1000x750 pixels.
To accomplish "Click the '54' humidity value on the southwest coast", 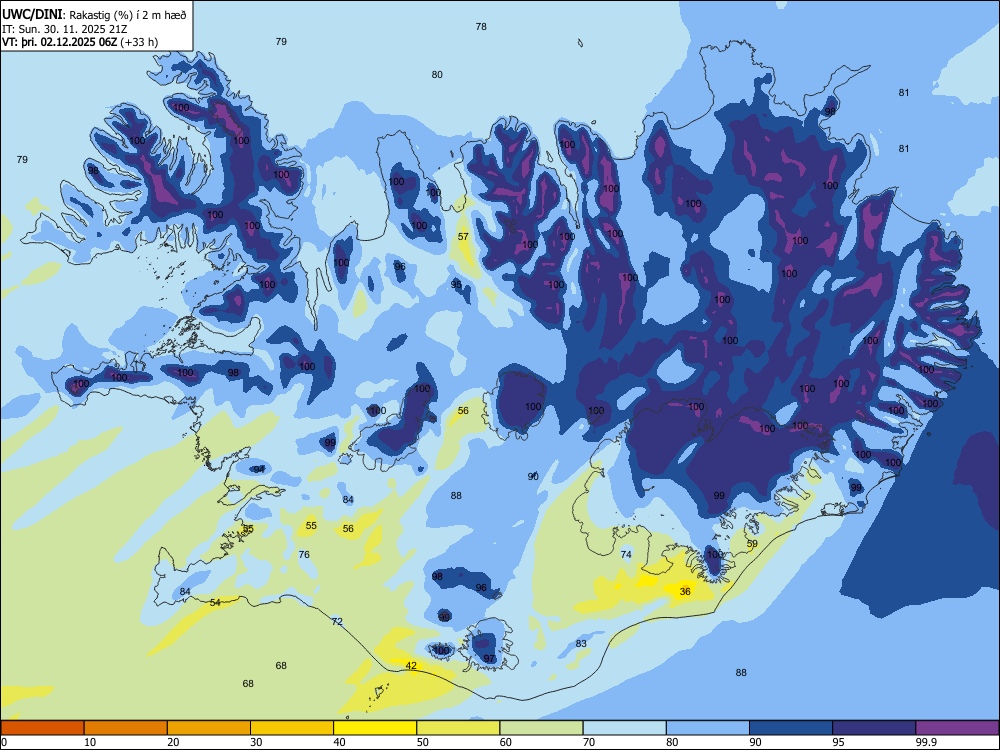I will point(216,603).
